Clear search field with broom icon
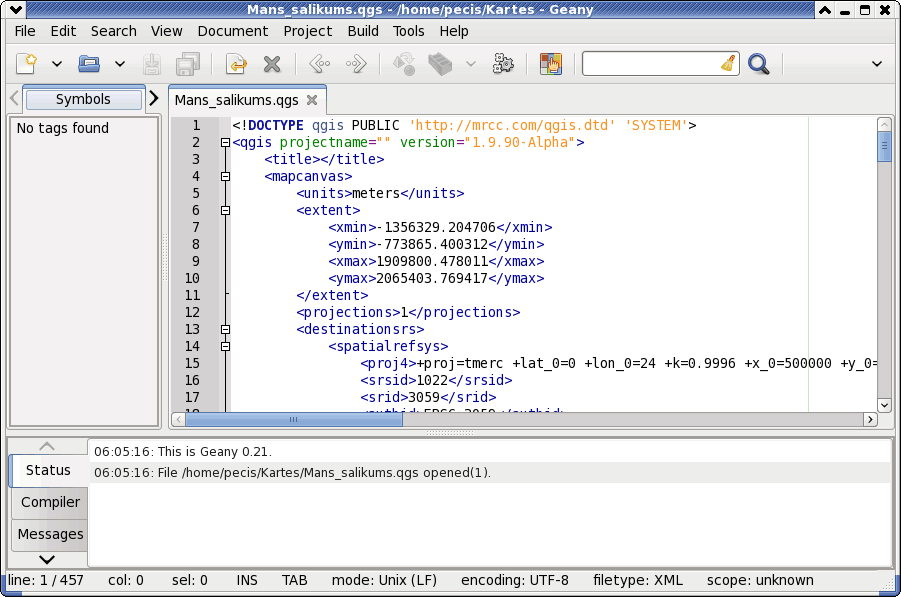The image size is (901, 597). click(728, 64)
